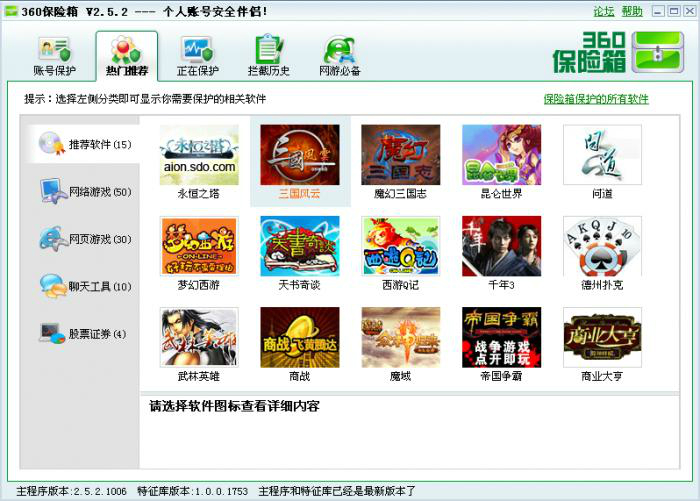The width and height of the screenshot is (700, 501).
Task: Click the 天书奇谈 game icon
Action: tap(300, 246)
